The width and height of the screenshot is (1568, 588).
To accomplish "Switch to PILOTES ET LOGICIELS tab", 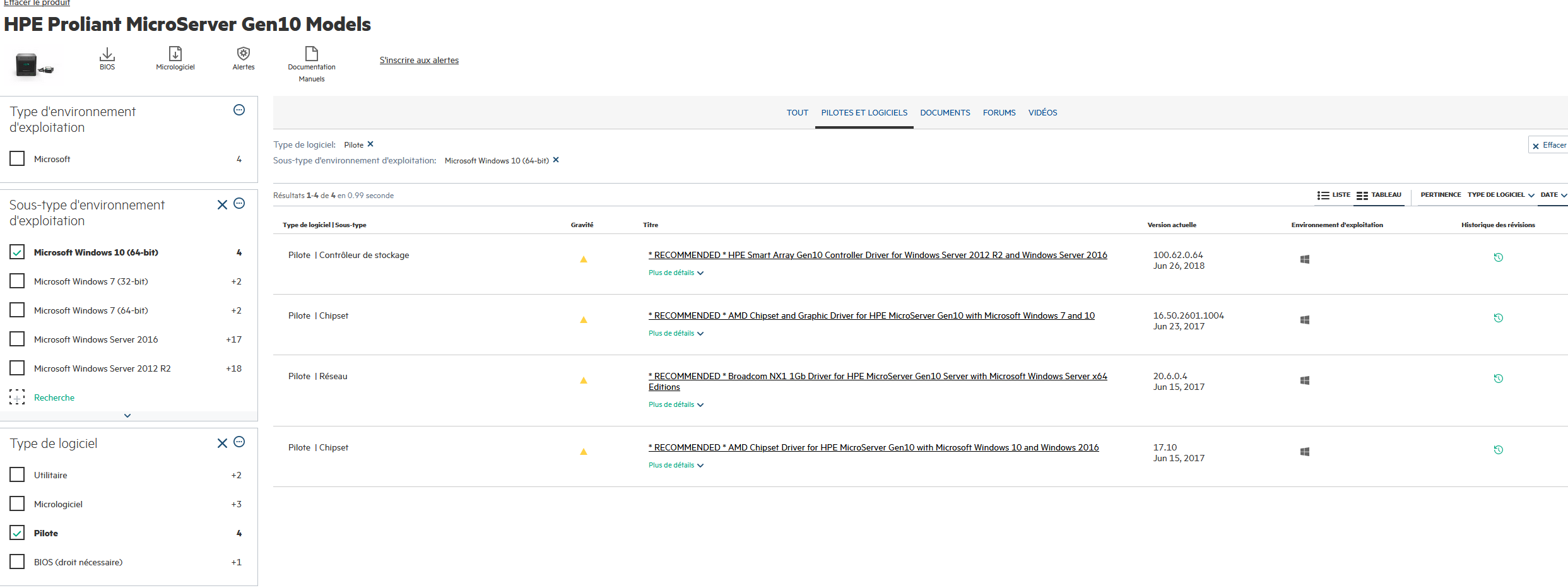I will pos(864,113).
